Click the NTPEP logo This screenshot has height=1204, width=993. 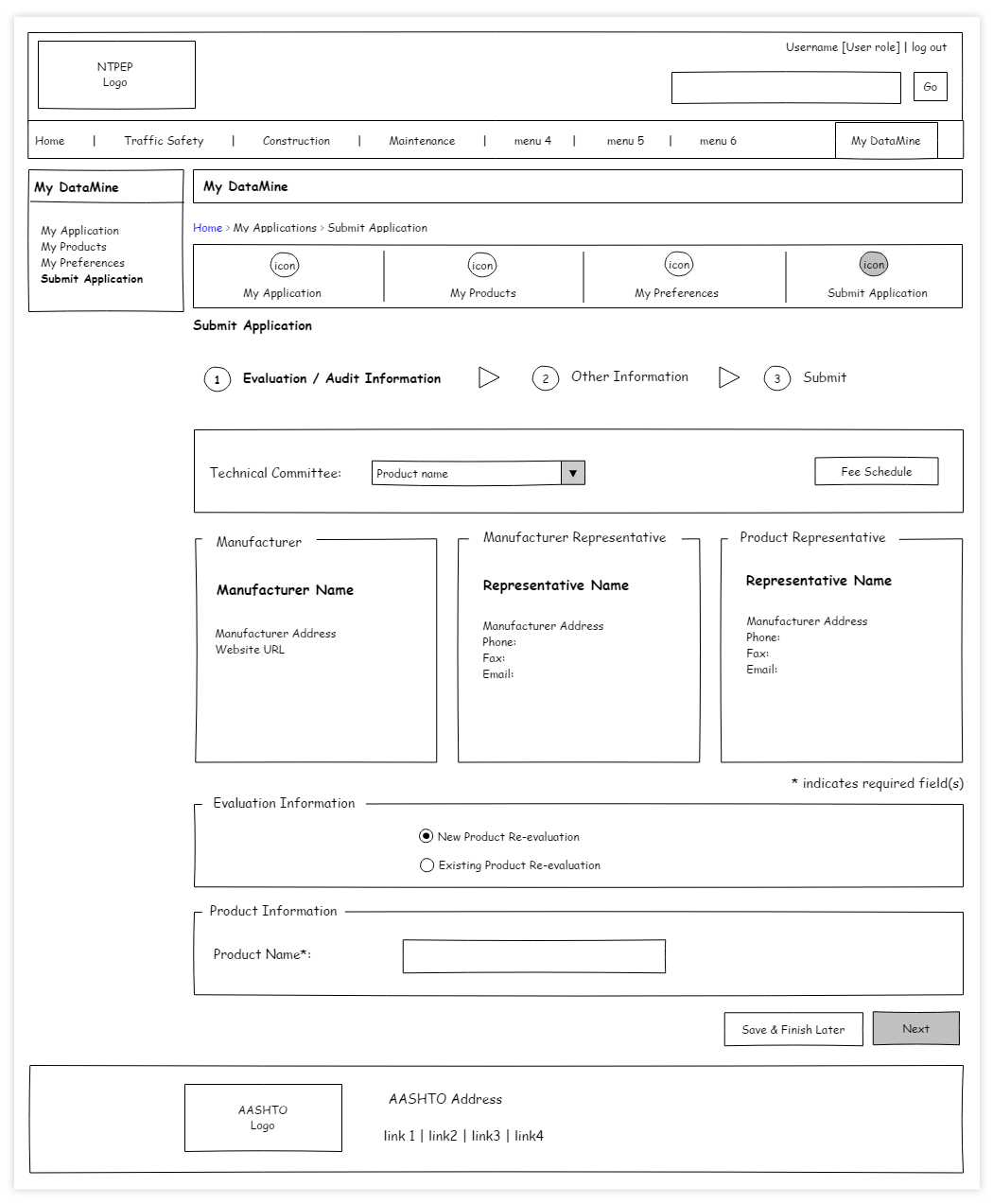(115, 74)
